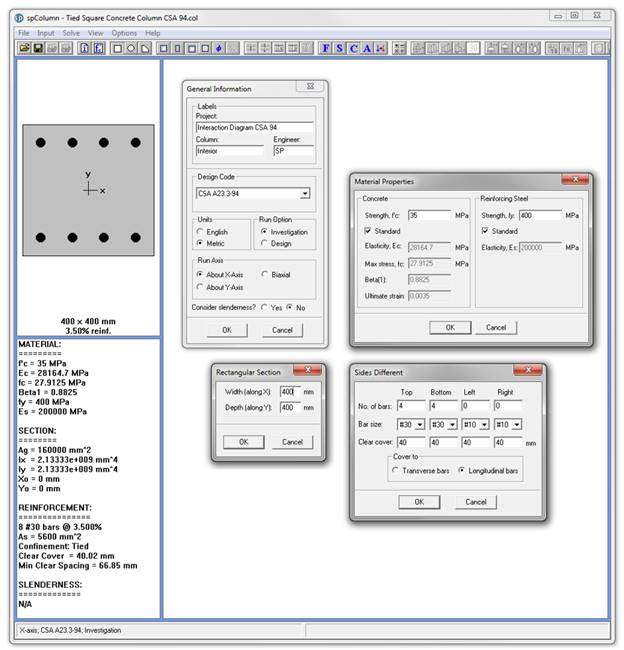Click the Depth (along Y) field
624x650 pixels.
coord(290,407)
